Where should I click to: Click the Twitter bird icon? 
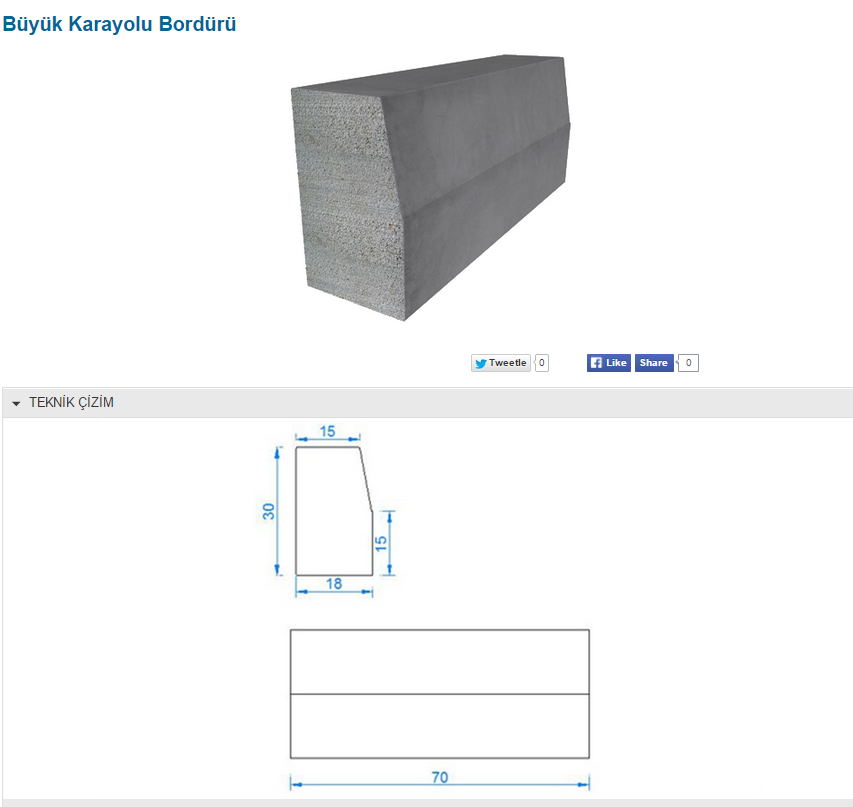pos(480,364)
